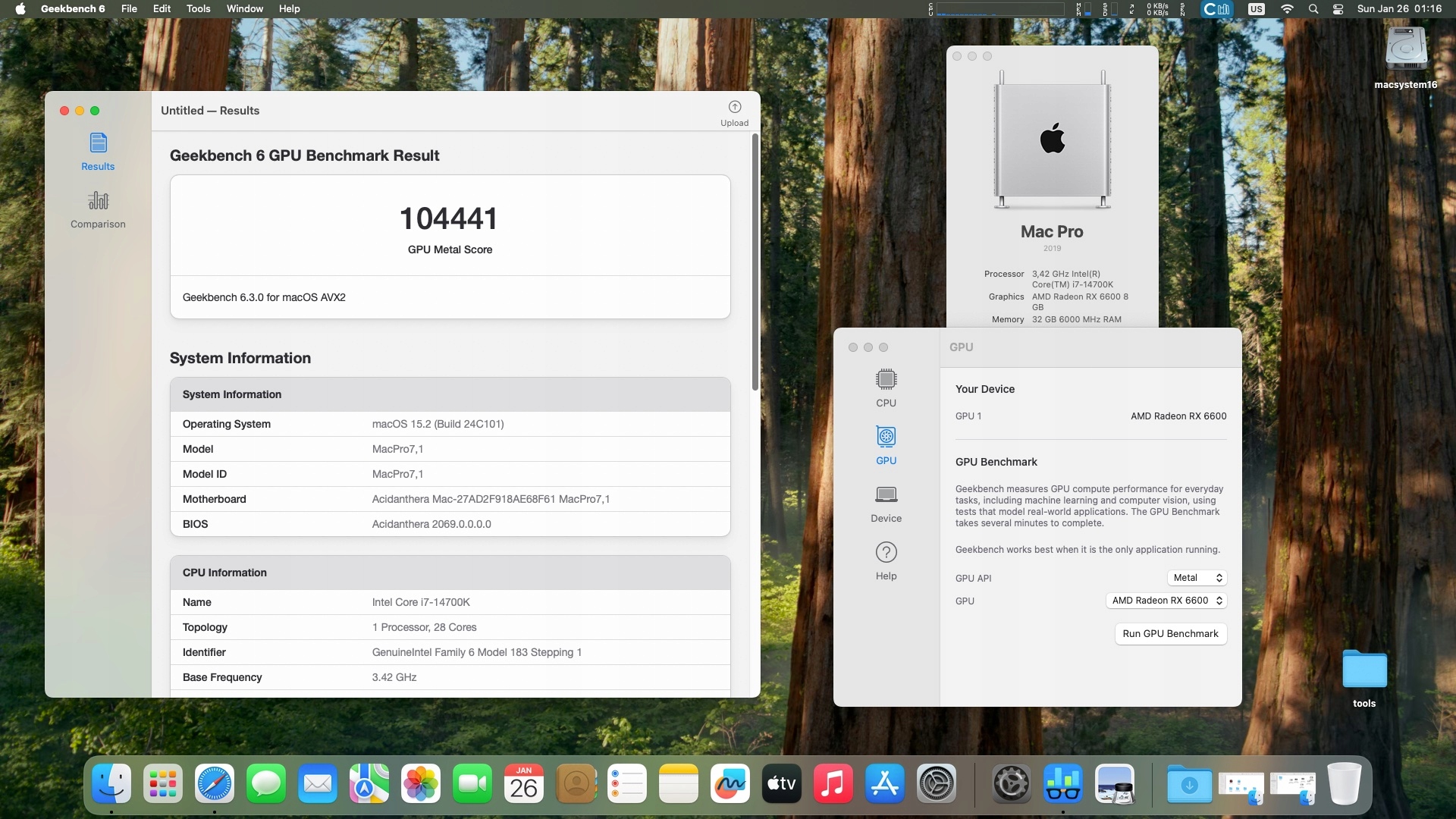Expand the GPU API Metal dropdown
The image size is (1456, 819).
pyautogui.click(x=1197, y=578)
